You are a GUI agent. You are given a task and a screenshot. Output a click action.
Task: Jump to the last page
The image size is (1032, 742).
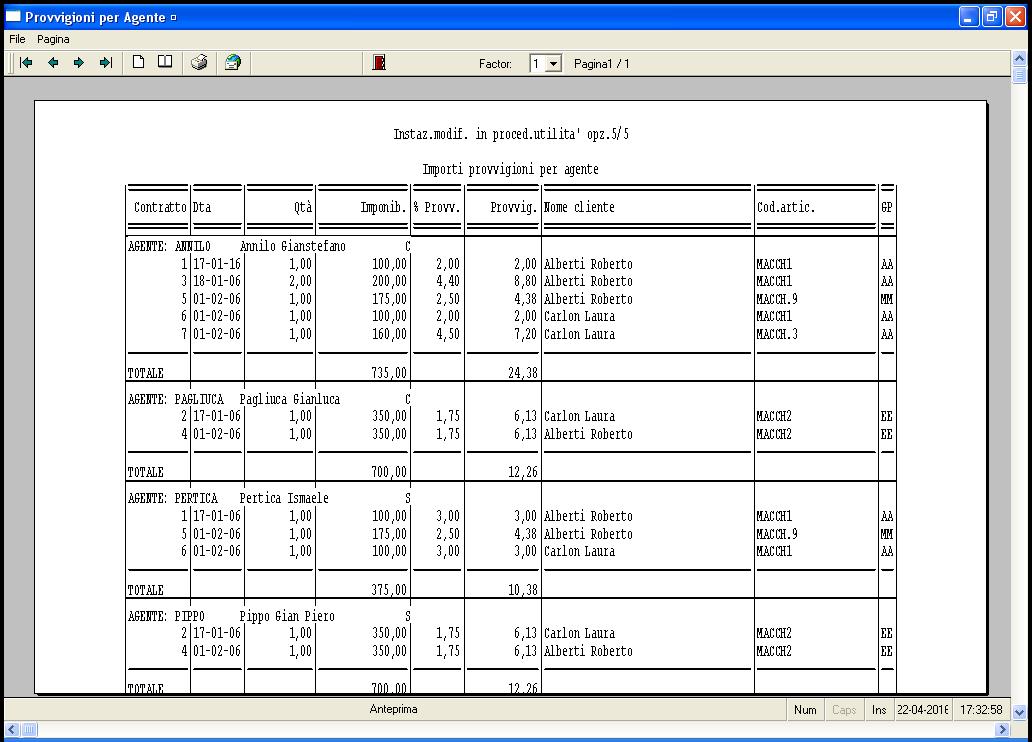(x=105, y=63)
